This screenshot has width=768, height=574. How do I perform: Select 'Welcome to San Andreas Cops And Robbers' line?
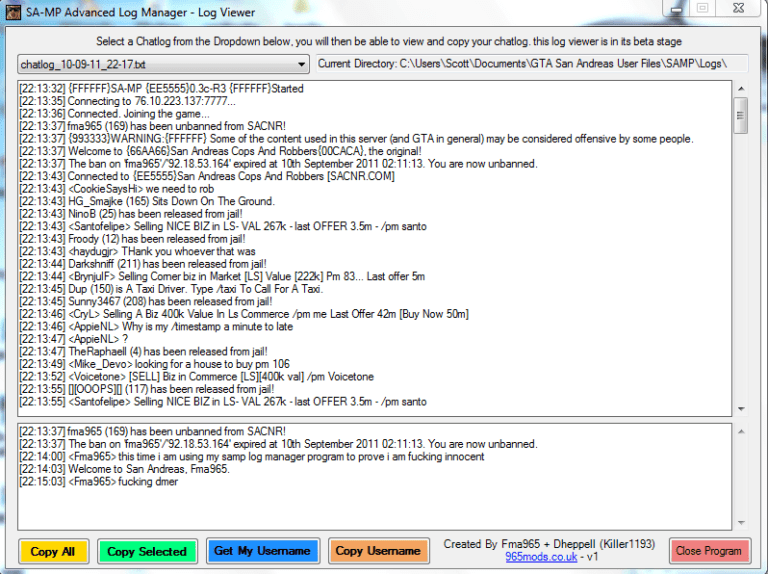coord(220,151)
